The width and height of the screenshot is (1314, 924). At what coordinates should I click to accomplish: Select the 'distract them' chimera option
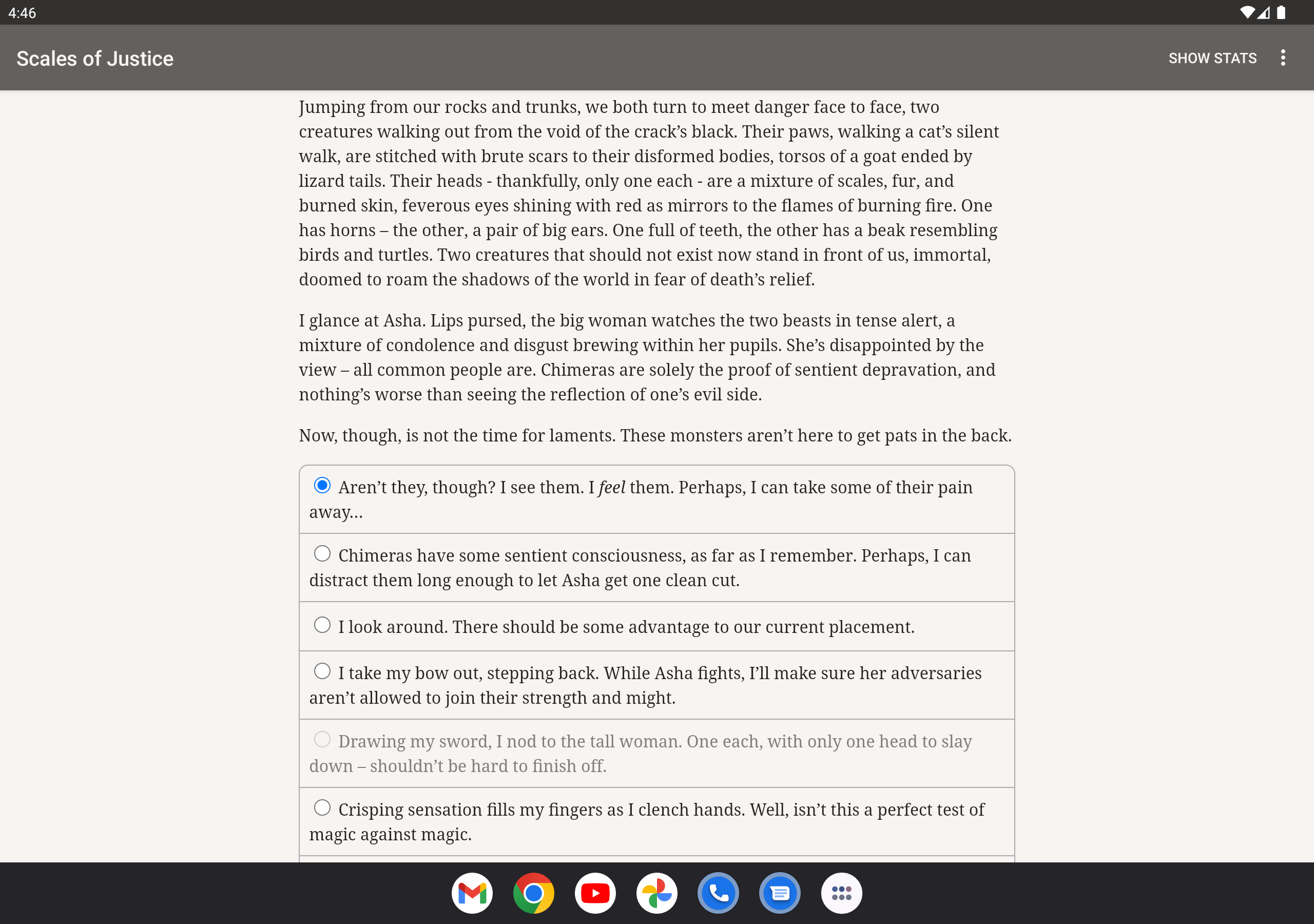(656, 567)
